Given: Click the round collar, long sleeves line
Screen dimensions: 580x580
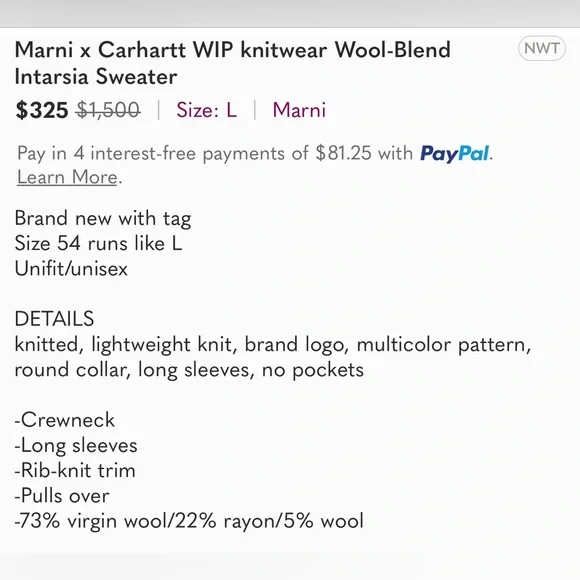Looking at the screenshot, I should tap(189, 370).
